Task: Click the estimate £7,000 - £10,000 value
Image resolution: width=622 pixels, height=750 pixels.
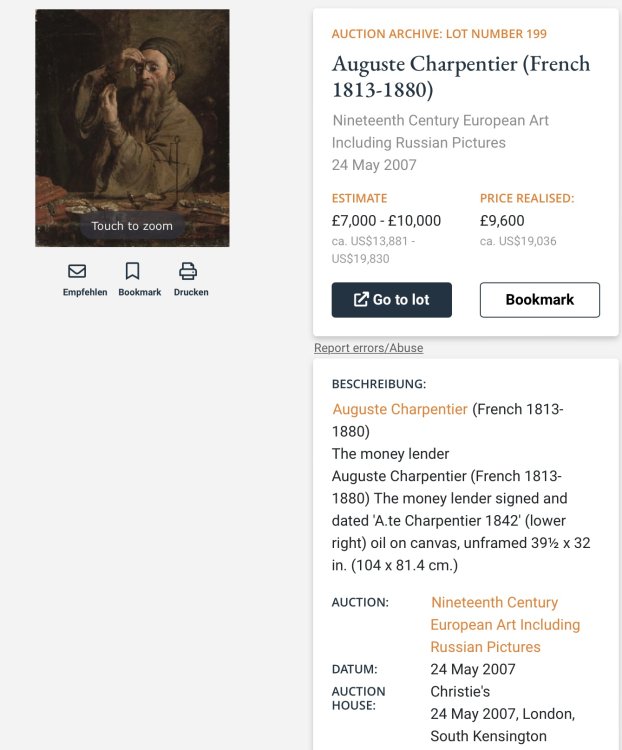Action: click(x=386, y=221)
